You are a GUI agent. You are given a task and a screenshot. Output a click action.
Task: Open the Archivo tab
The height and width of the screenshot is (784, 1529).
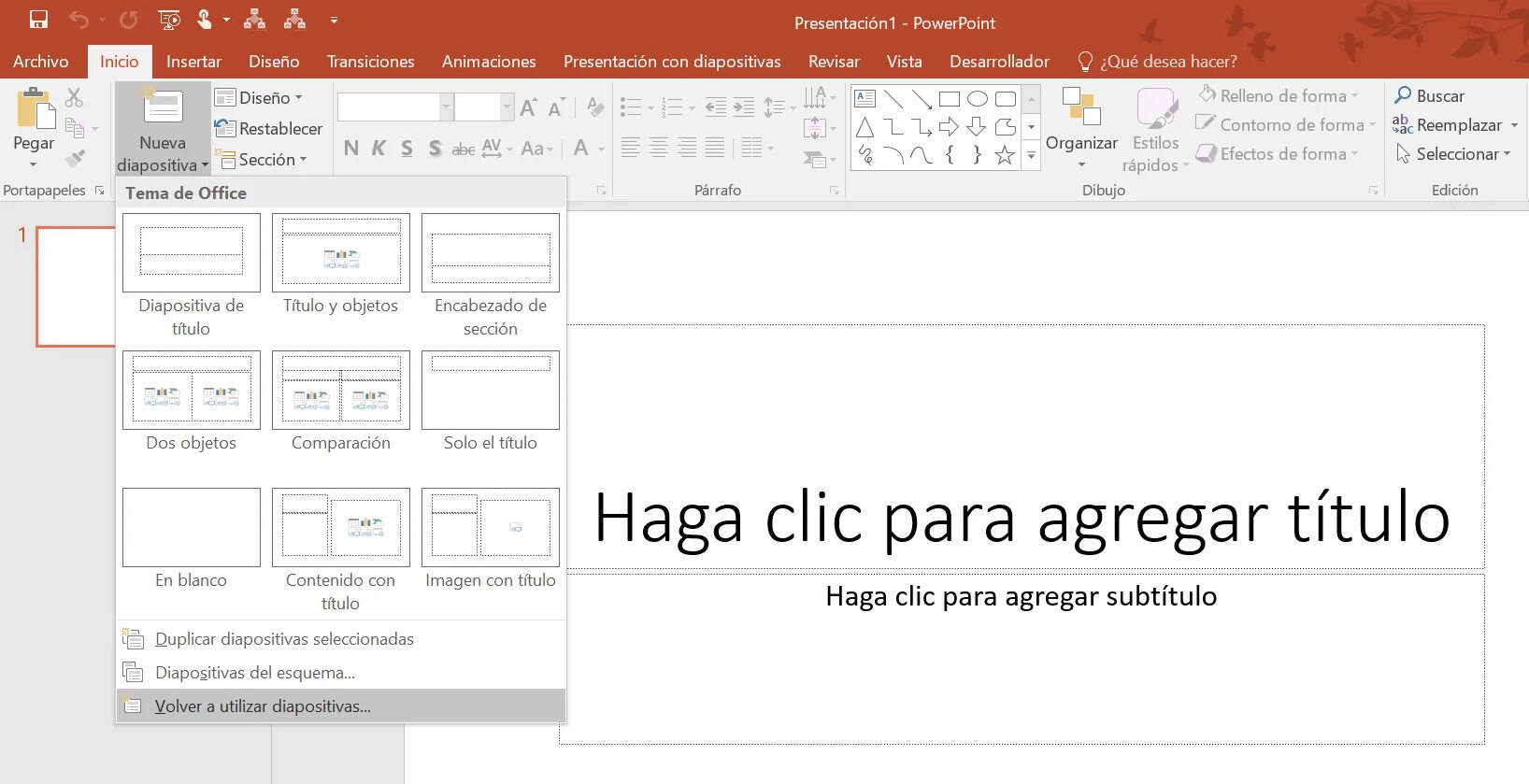tap(41, 61)
